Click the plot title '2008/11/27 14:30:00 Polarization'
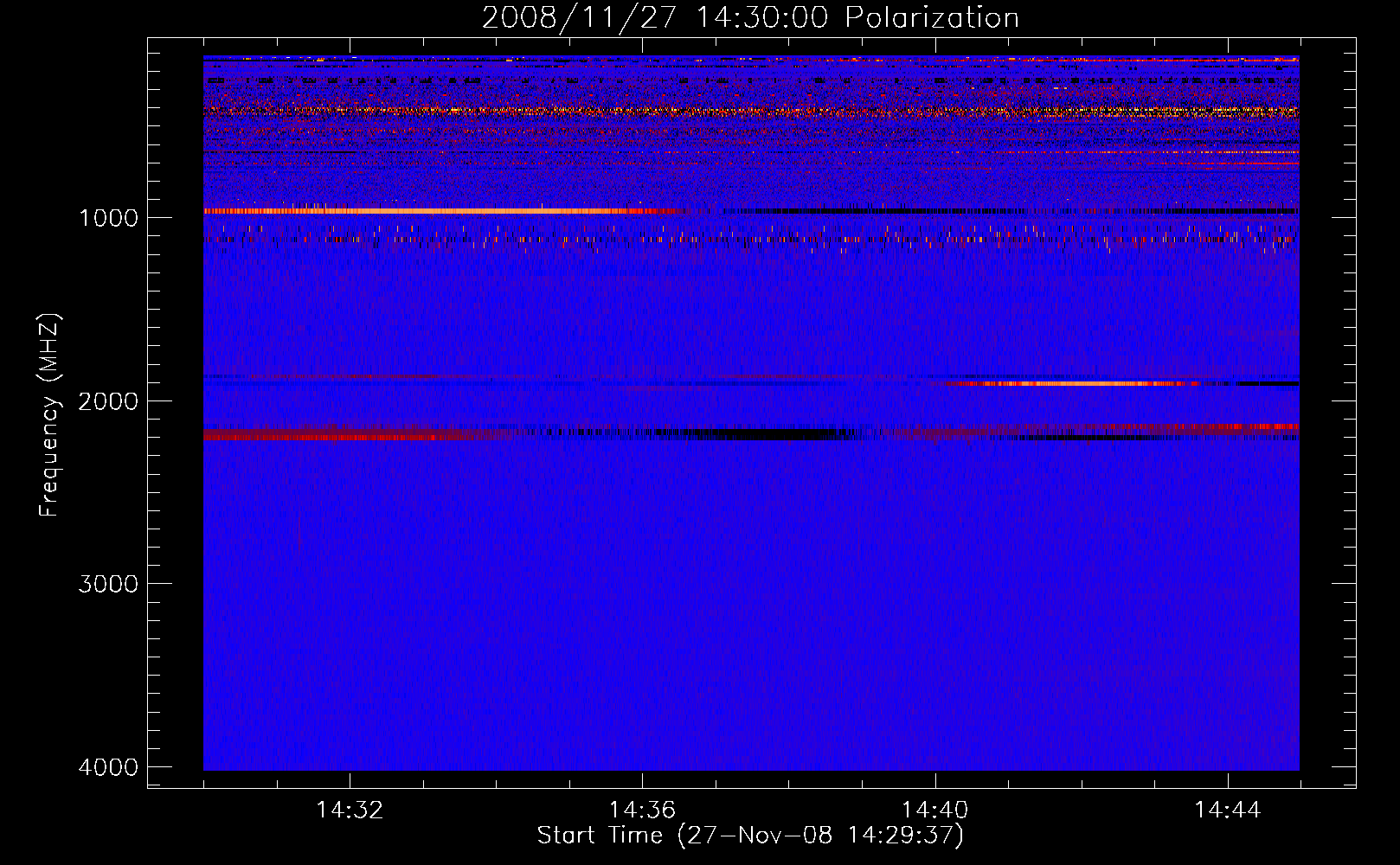Screen dimensions: 1400x865 [x=750, y=17]
